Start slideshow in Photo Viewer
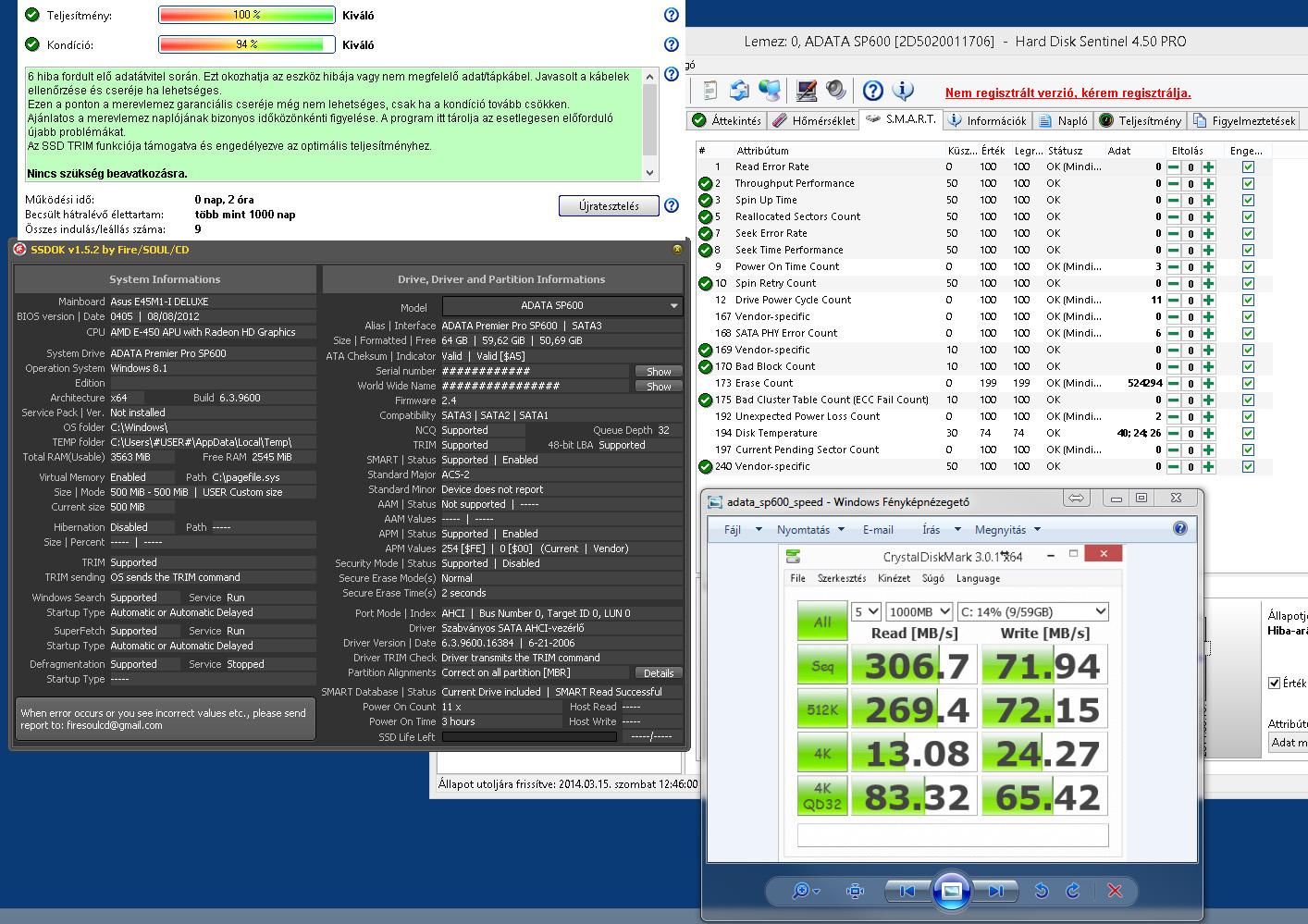 [x=951, y=891]
